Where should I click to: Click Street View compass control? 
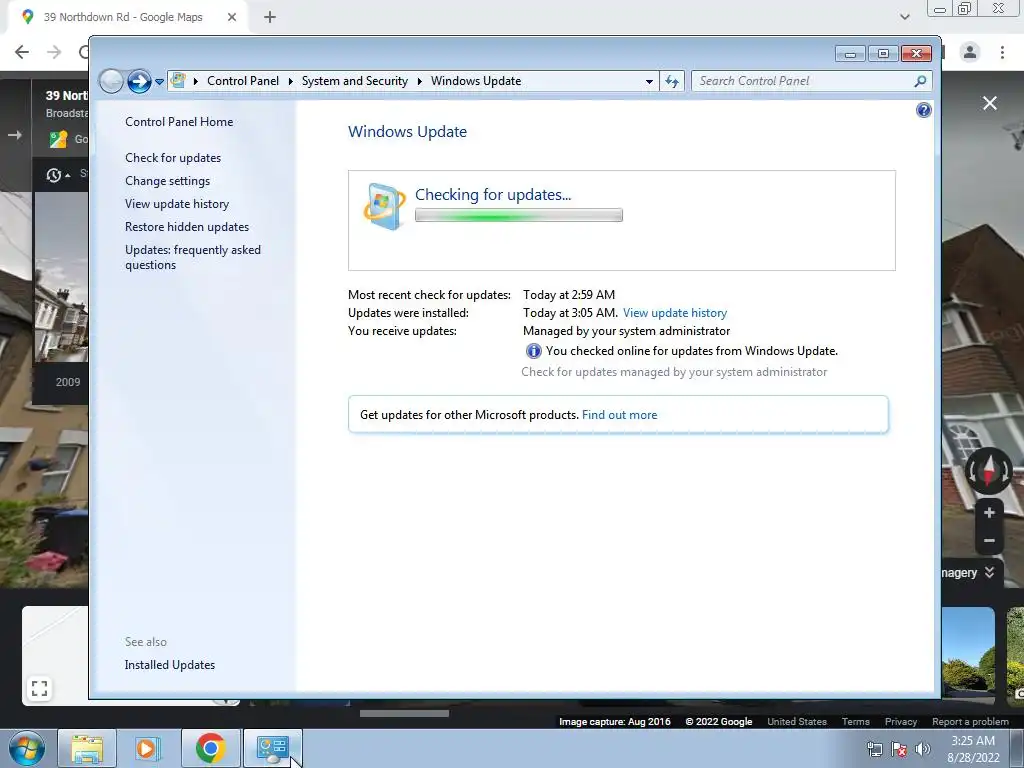point(989,470)
